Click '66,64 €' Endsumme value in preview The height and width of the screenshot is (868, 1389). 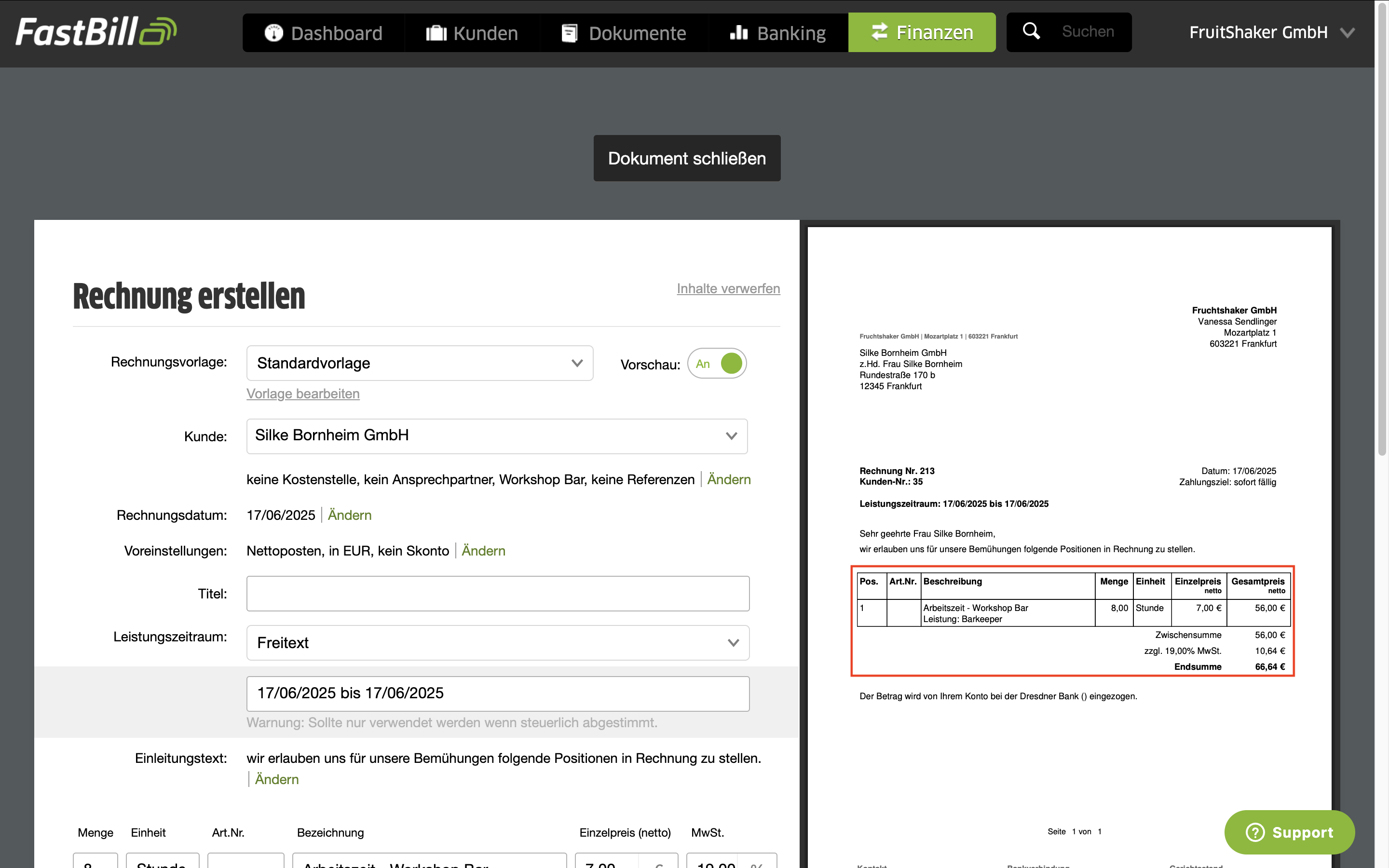pos(1269,666)
